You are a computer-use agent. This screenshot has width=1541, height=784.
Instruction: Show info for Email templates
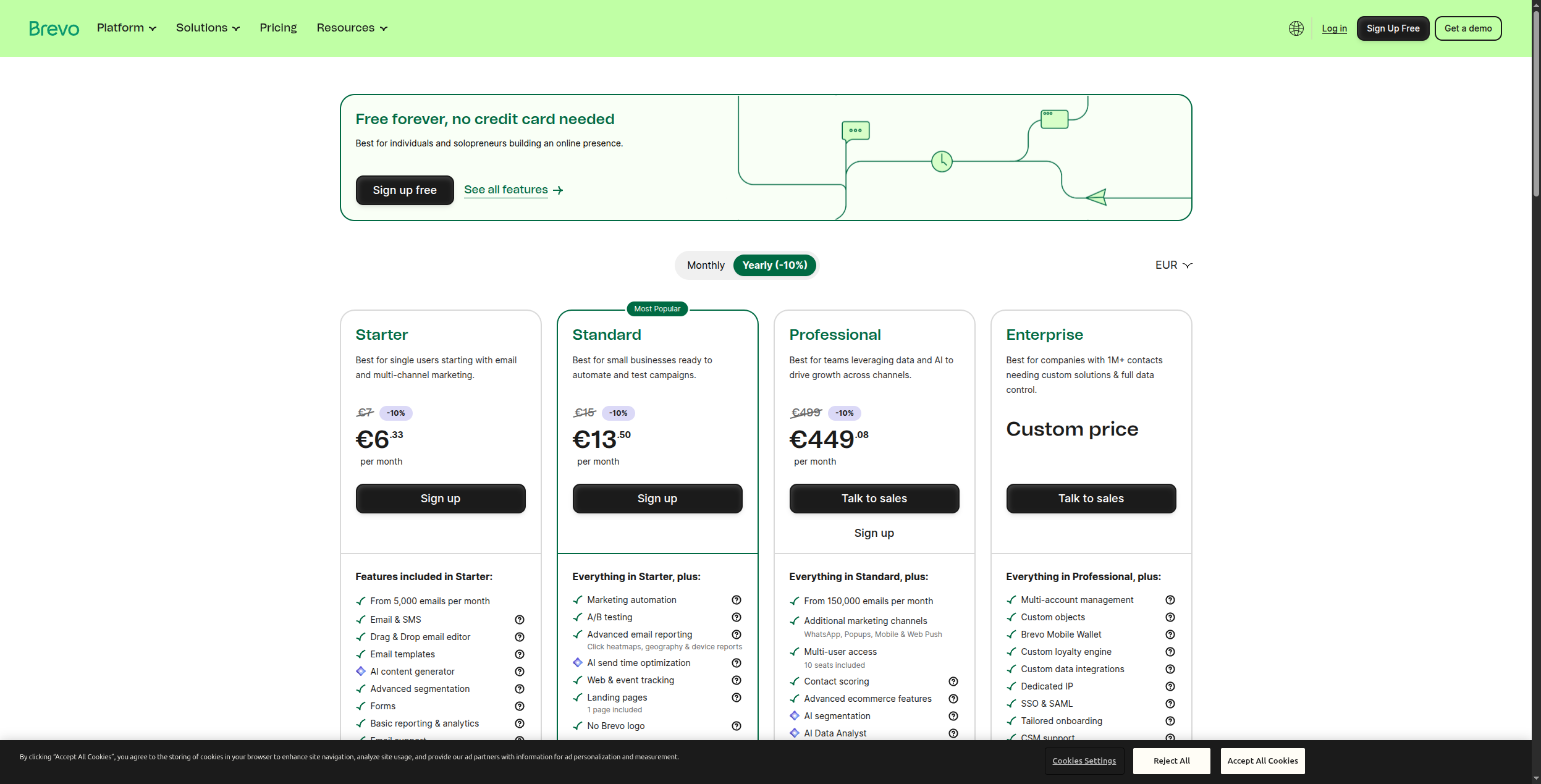(520, 654)
